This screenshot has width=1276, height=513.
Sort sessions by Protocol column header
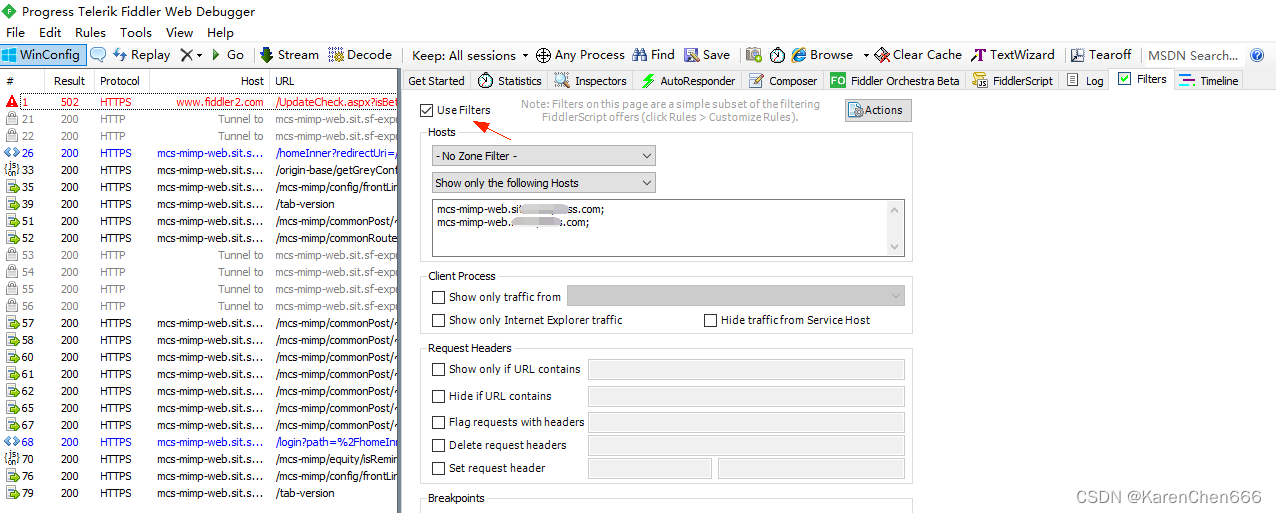tap(120, 81)
